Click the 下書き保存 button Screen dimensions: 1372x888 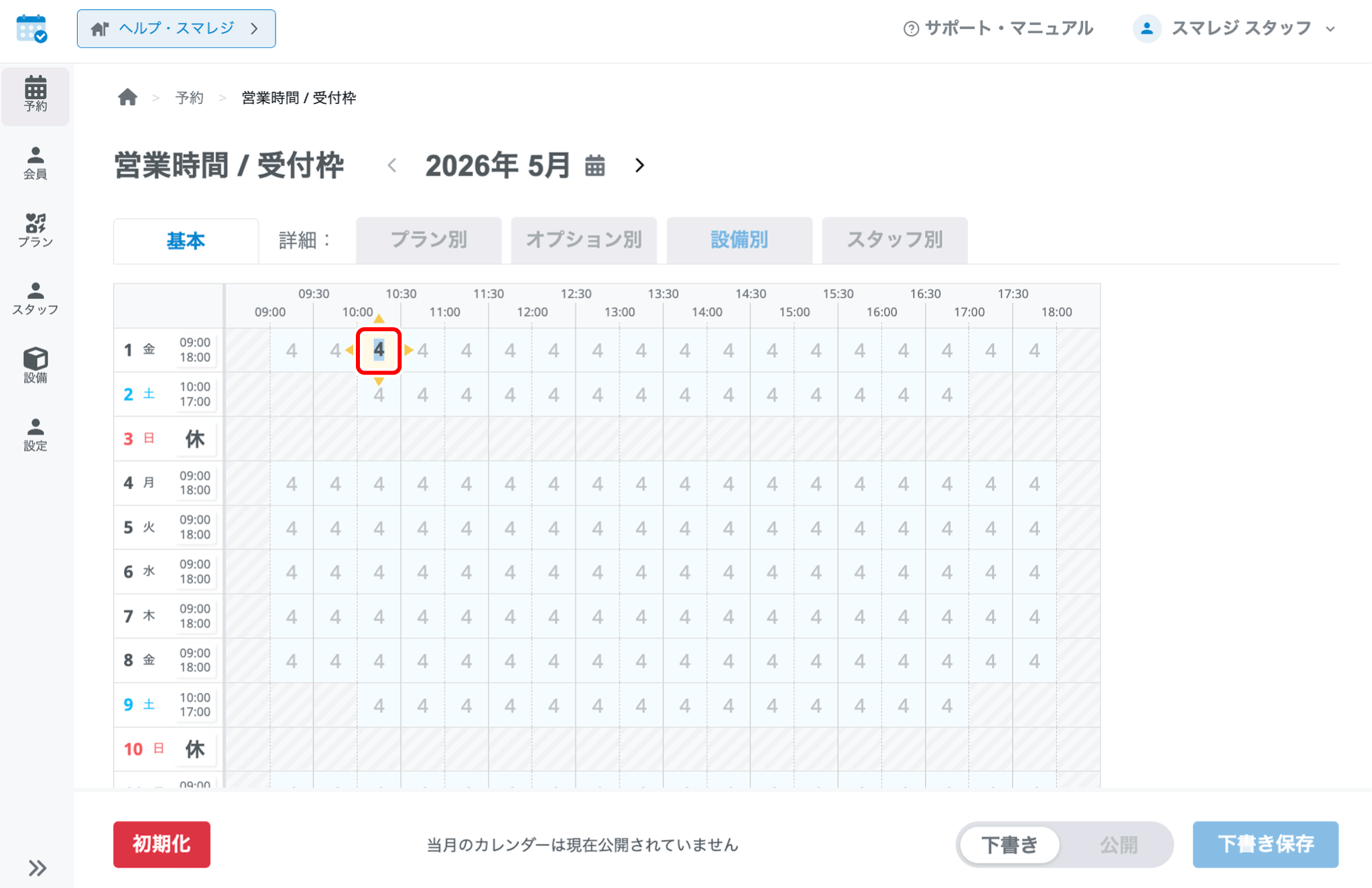[1265, 844]
